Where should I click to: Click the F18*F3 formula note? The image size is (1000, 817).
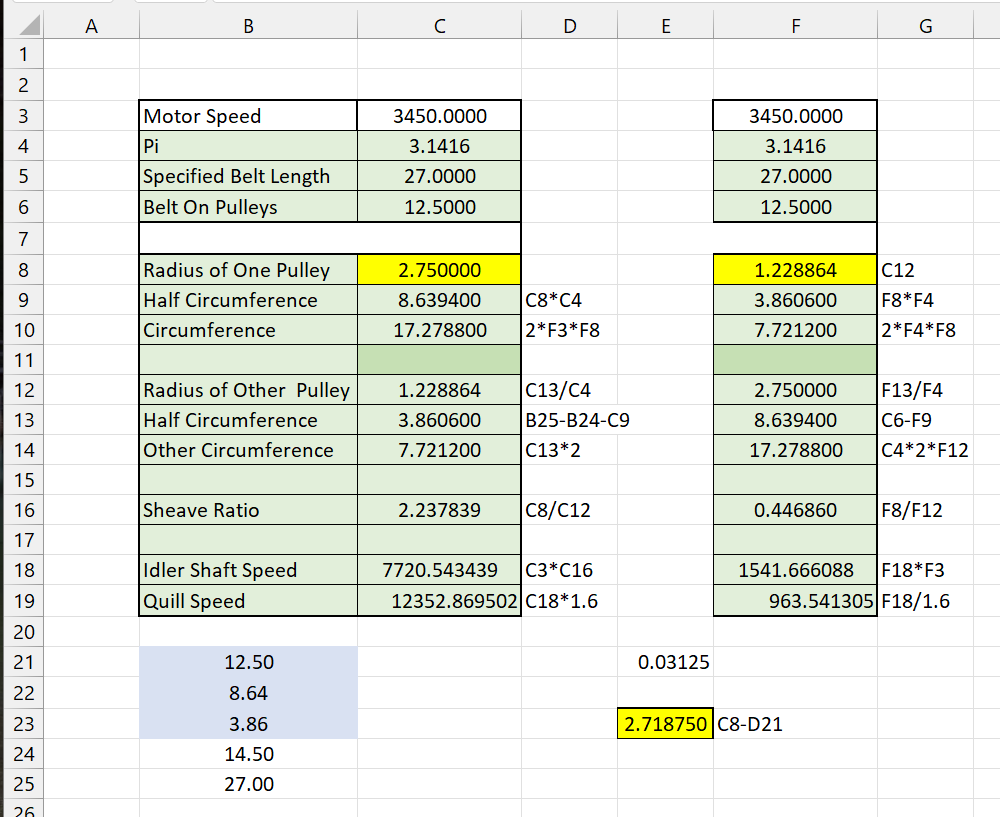[912, 570]
